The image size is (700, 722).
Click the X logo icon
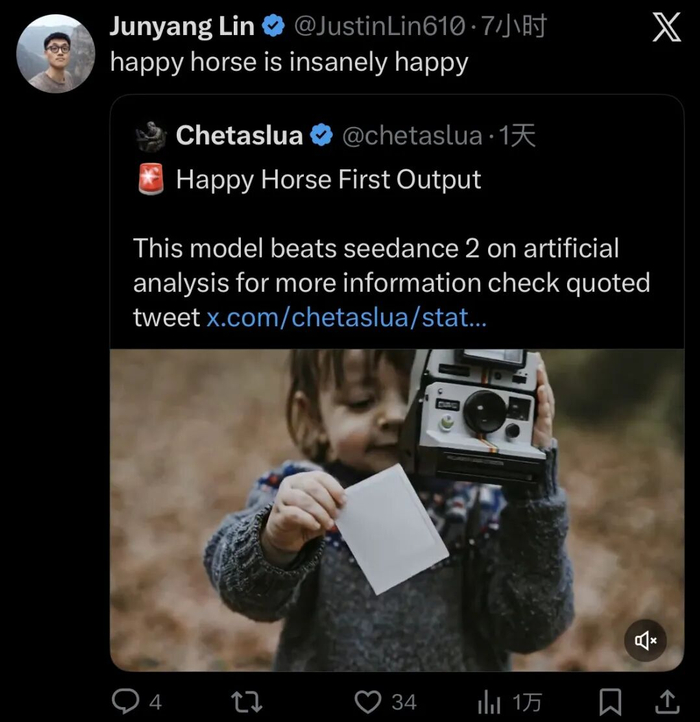[666, 30]
